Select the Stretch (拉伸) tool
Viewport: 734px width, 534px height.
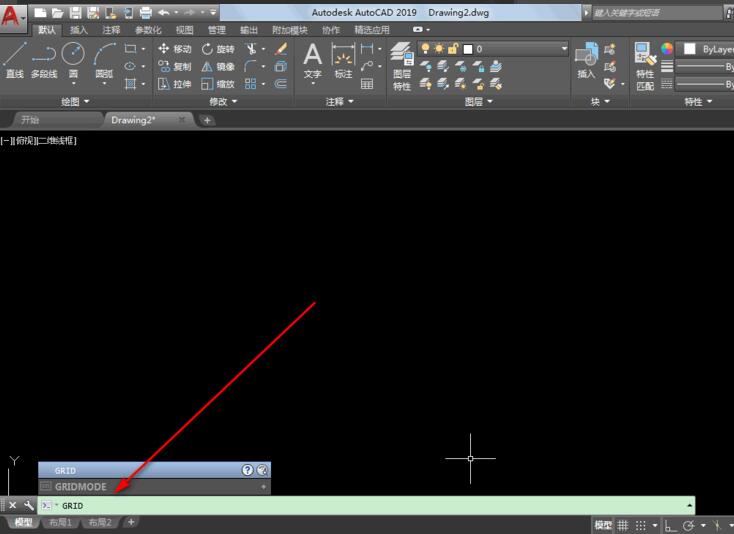[175, 84]
